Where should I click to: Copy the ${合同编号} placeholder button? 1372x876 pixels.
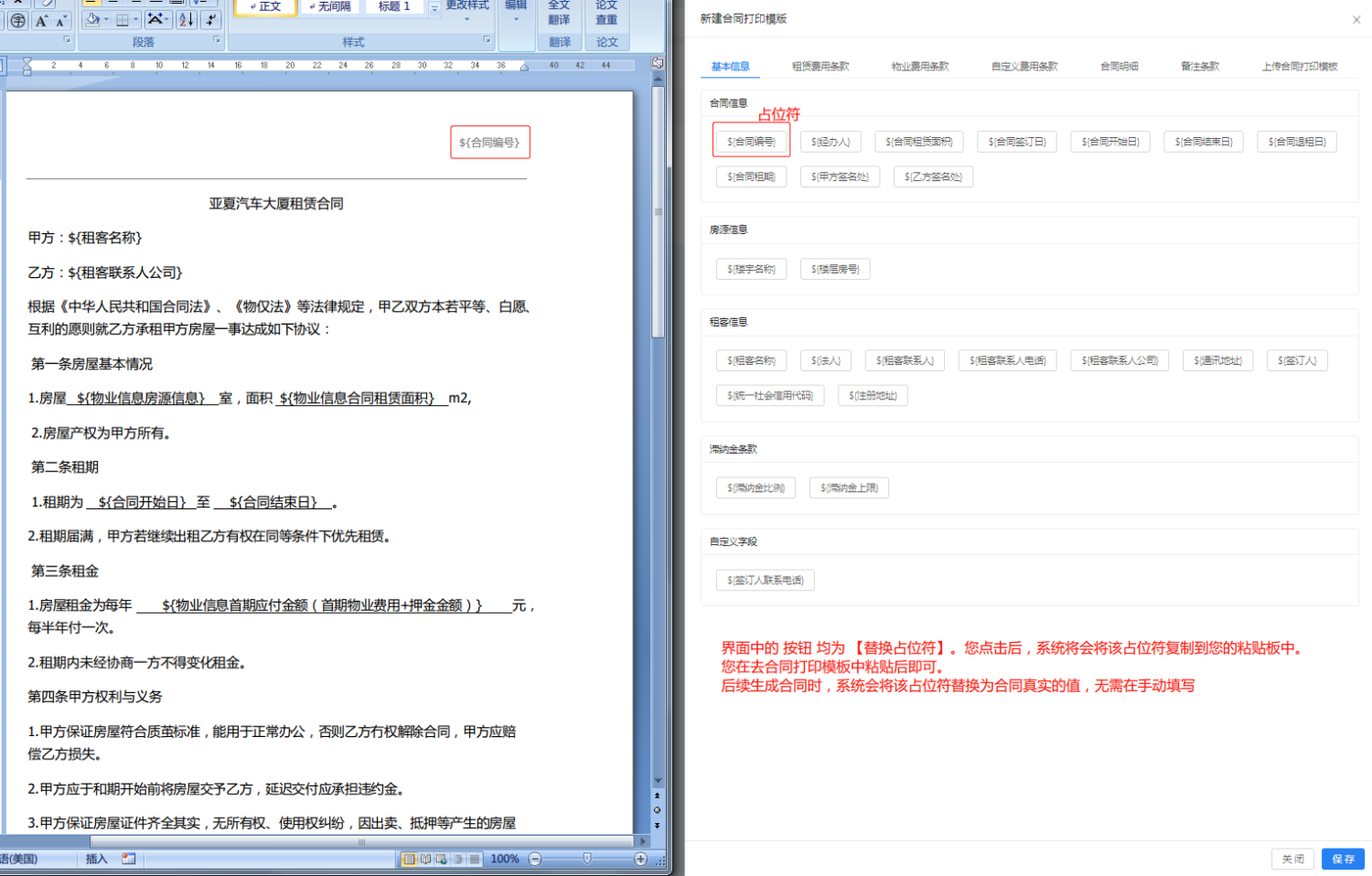[751, 142]
